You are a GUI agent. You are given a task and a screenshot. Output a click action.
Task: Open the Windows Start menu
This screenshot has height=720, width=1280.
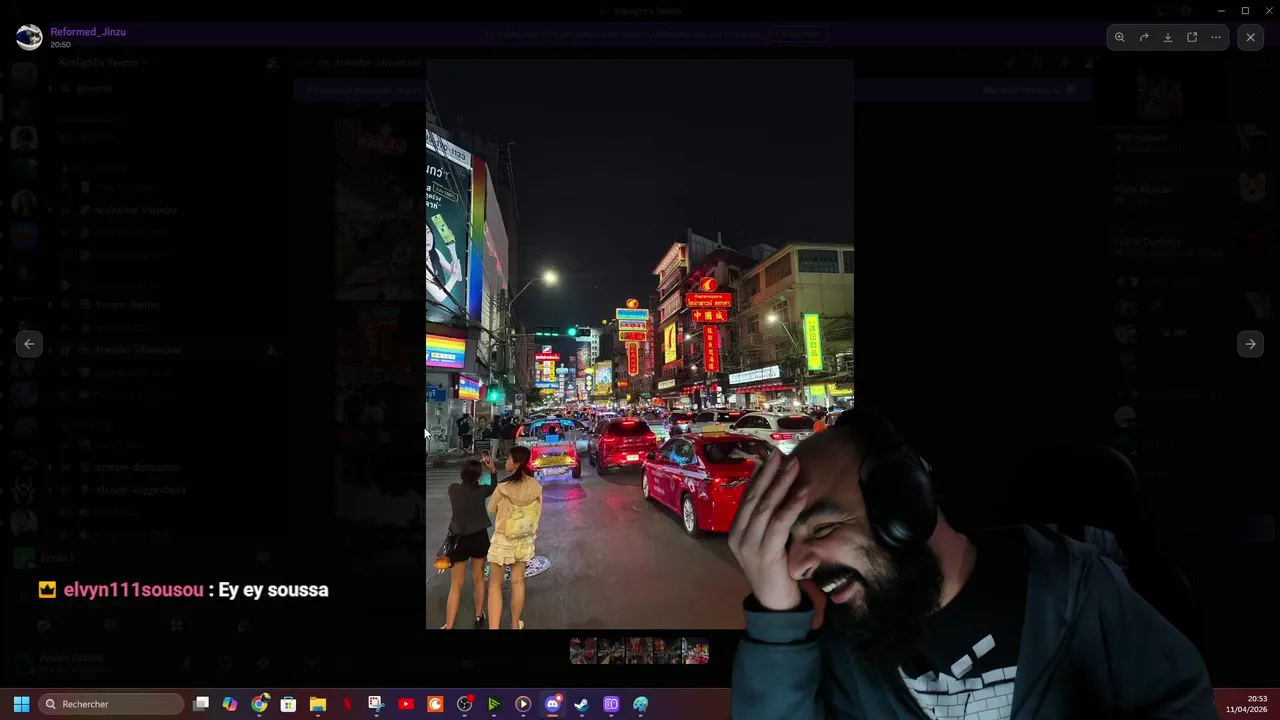[x=21, y=704]
